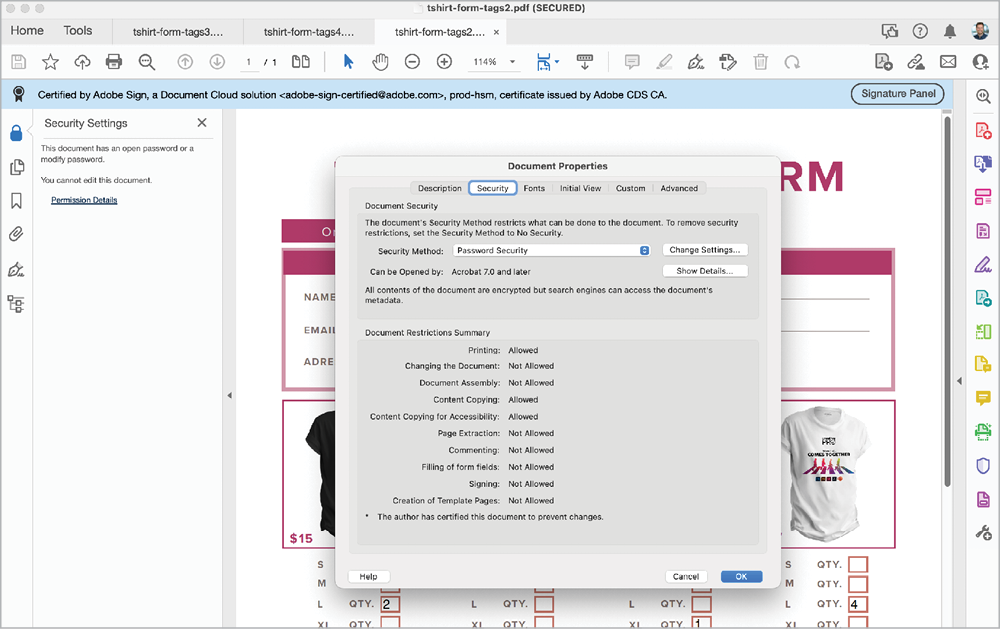Toggle page display two-page icon

(300, 62)
